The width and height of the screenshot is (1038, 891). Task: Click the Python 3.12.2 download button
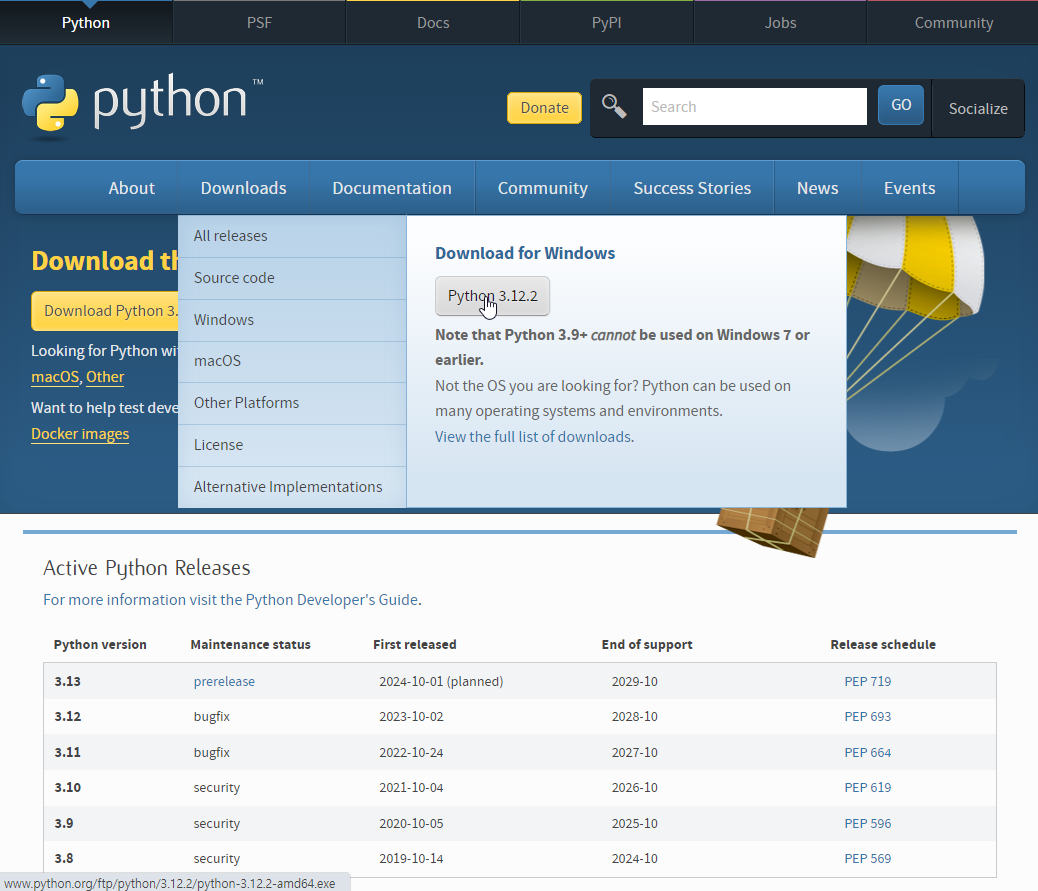pos(493,296)
